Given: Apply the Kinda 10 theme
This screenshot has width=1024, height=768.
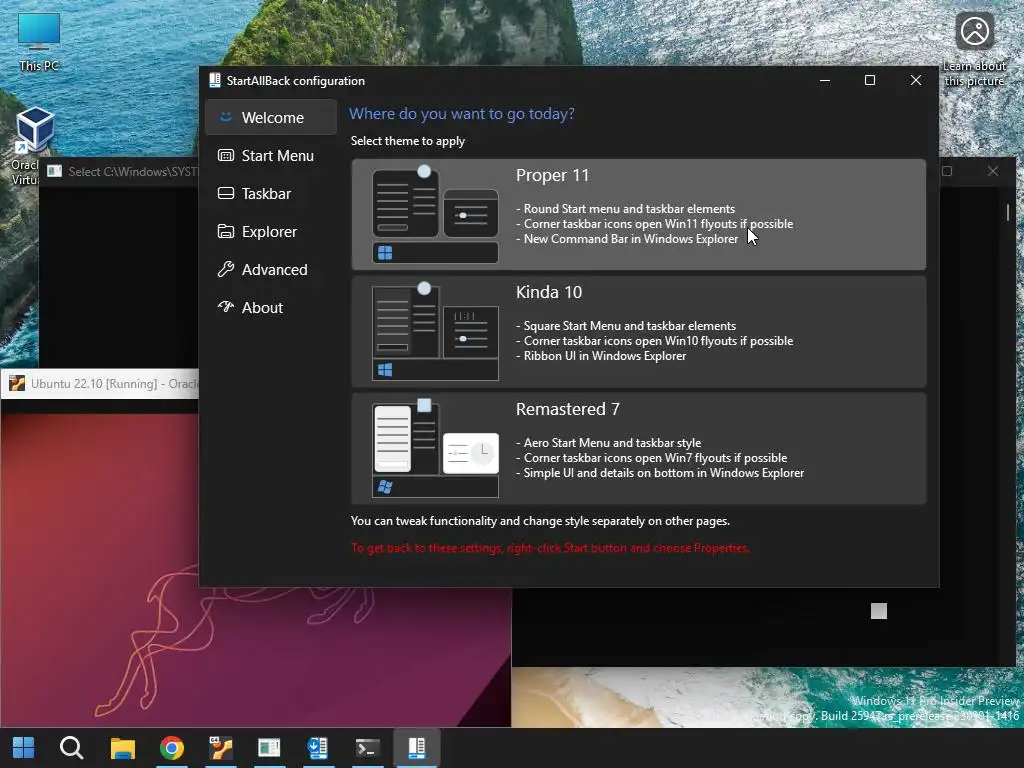Looking at the screenshot, I should click(x=638, y=331).
